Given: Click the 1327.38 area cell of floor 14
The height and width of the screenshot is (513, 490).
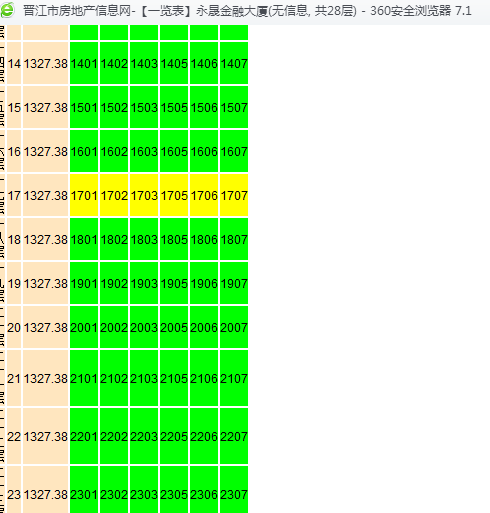Looking at the screenshot, I should click(x=46, y=63).
